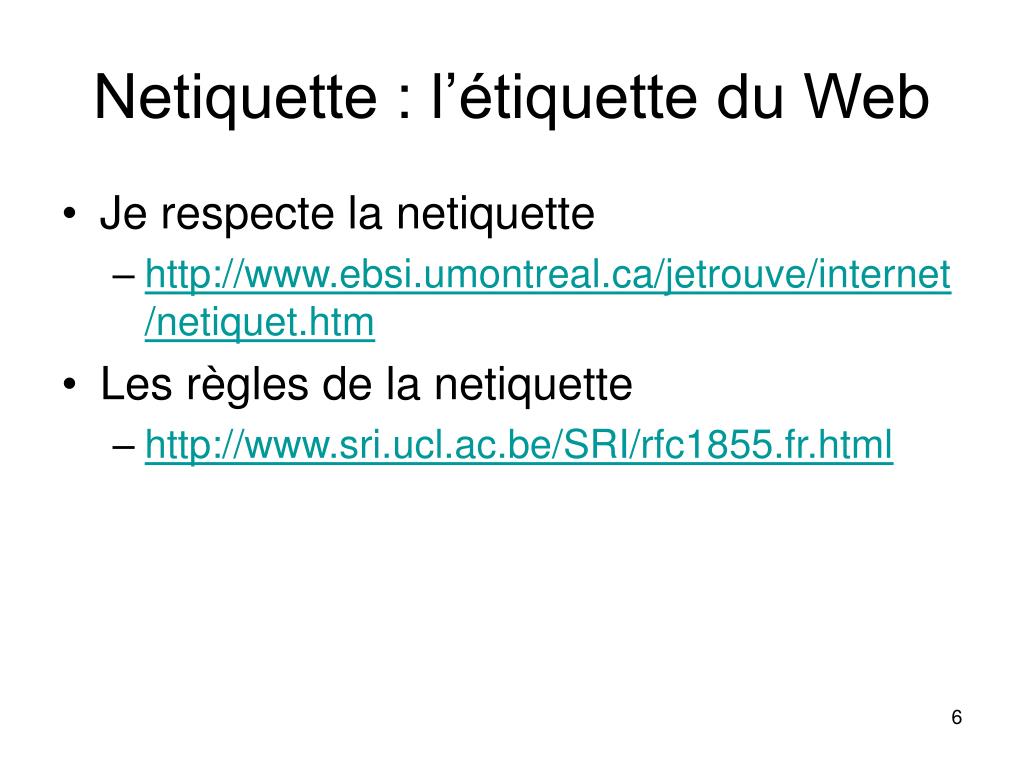Click the /netiquet.htm link continuation line
This screenshot has height=768, width=1024.
pos(259,322)
